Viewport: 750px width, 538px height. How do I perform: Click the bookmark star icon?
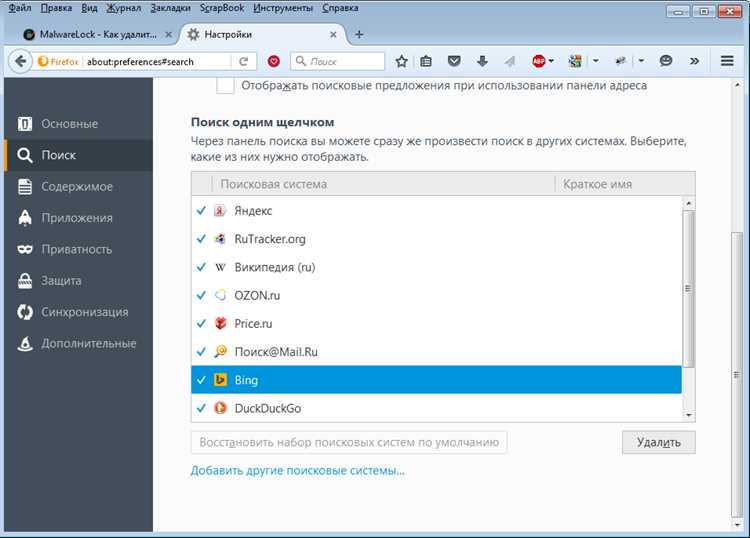pos(401,61)
